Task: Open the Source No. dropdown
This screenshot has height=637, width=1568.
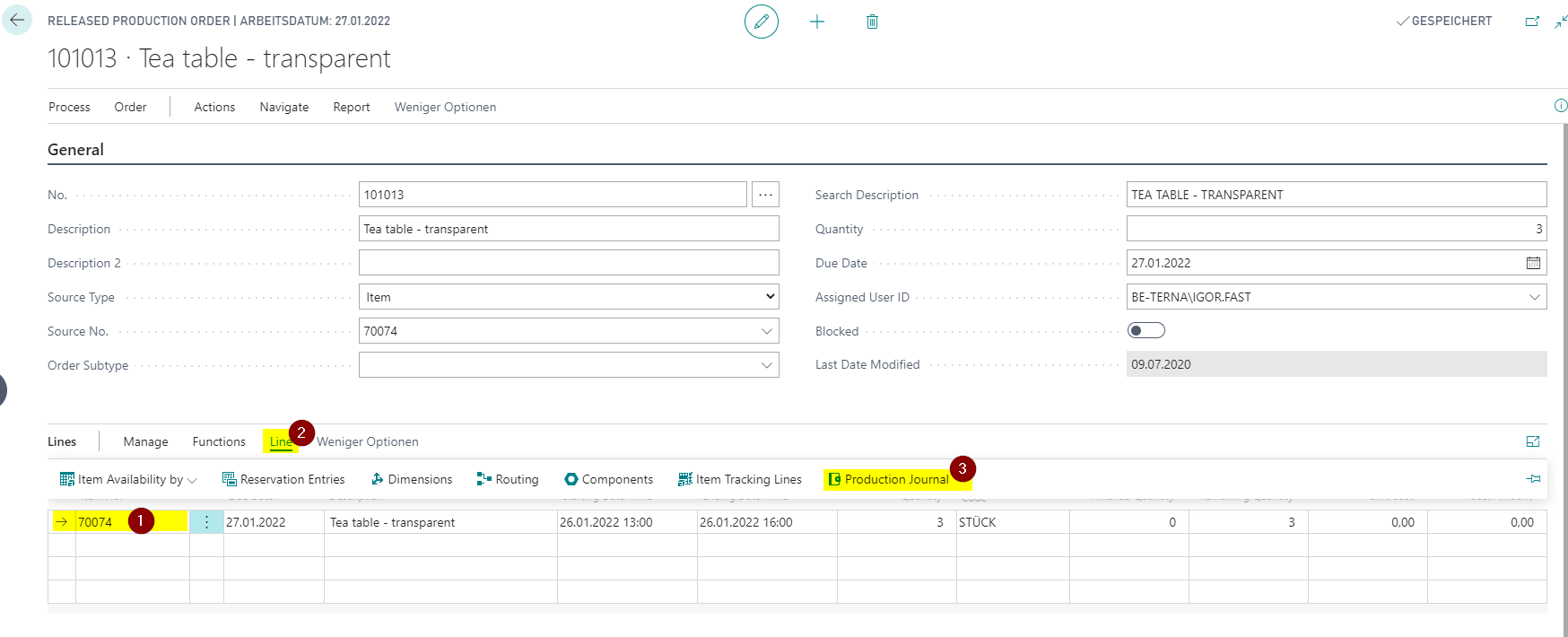Action: pyautogui.click(x=767, y=331)
